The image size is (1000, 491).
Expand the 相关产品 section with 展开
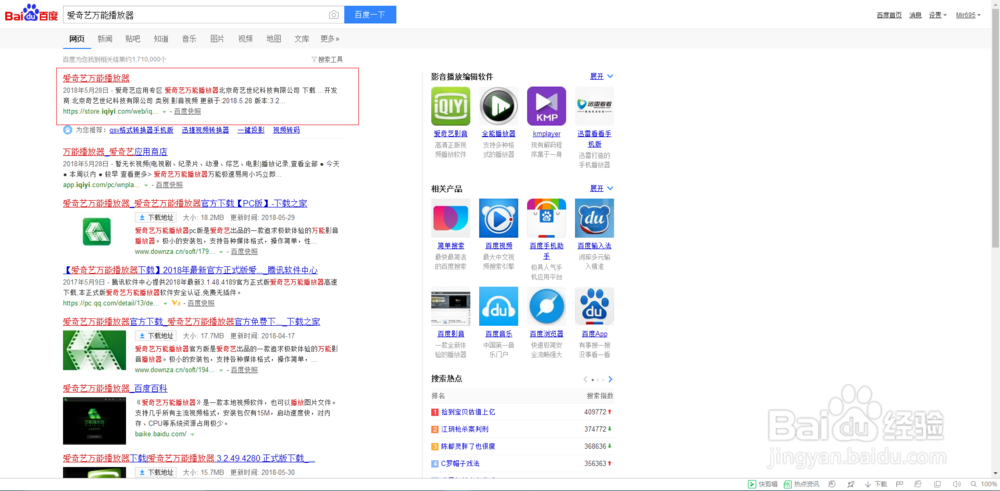(x=601, y=189)
